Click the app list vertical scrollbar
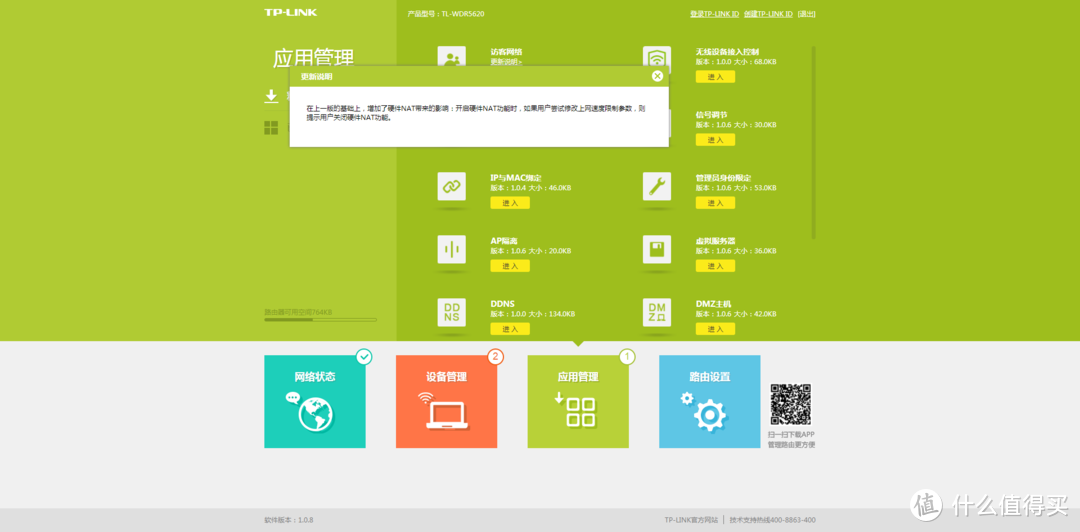Image resolution: width=1080 pixels, height=532 pixels. click(813, 143)
